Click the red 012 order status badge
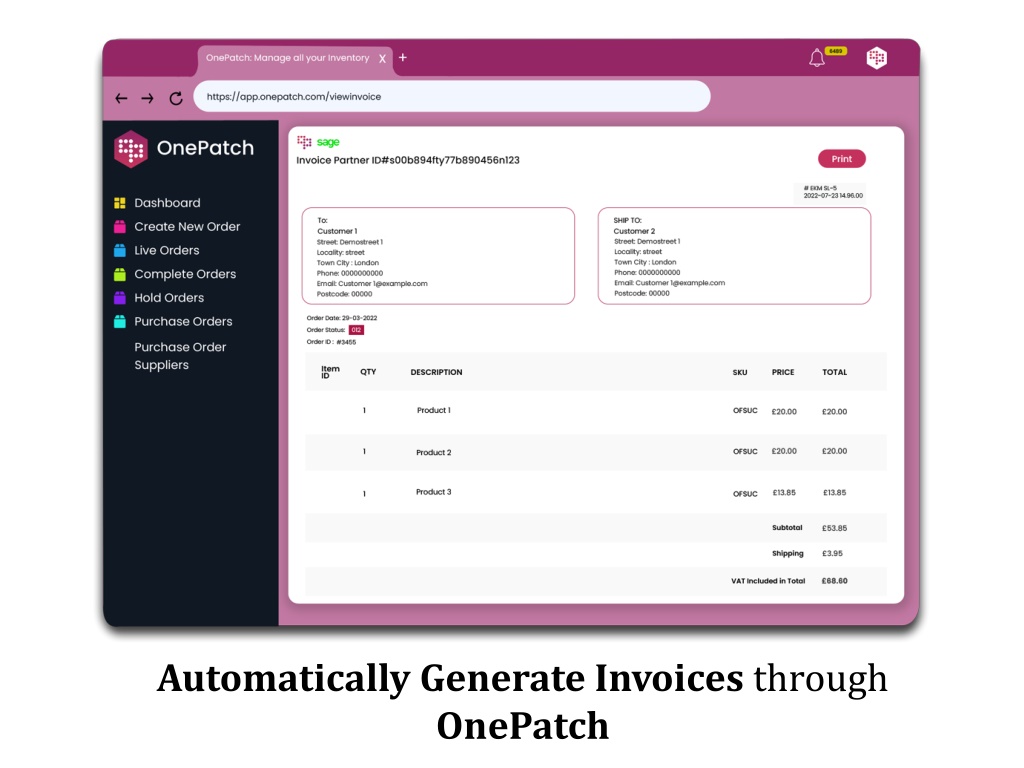 pos(356,330)
